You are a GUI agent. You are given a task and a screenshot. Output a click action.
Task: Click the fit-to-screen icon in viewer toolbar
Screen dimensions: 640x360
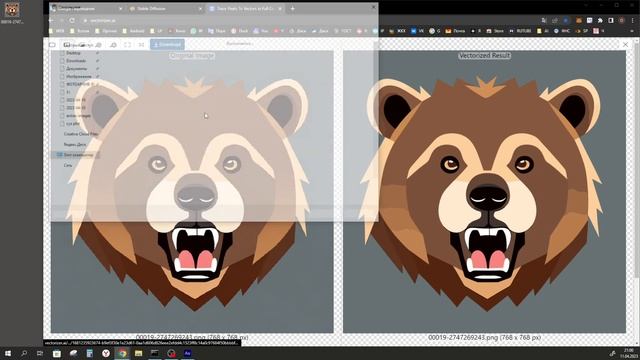point(127,44)
